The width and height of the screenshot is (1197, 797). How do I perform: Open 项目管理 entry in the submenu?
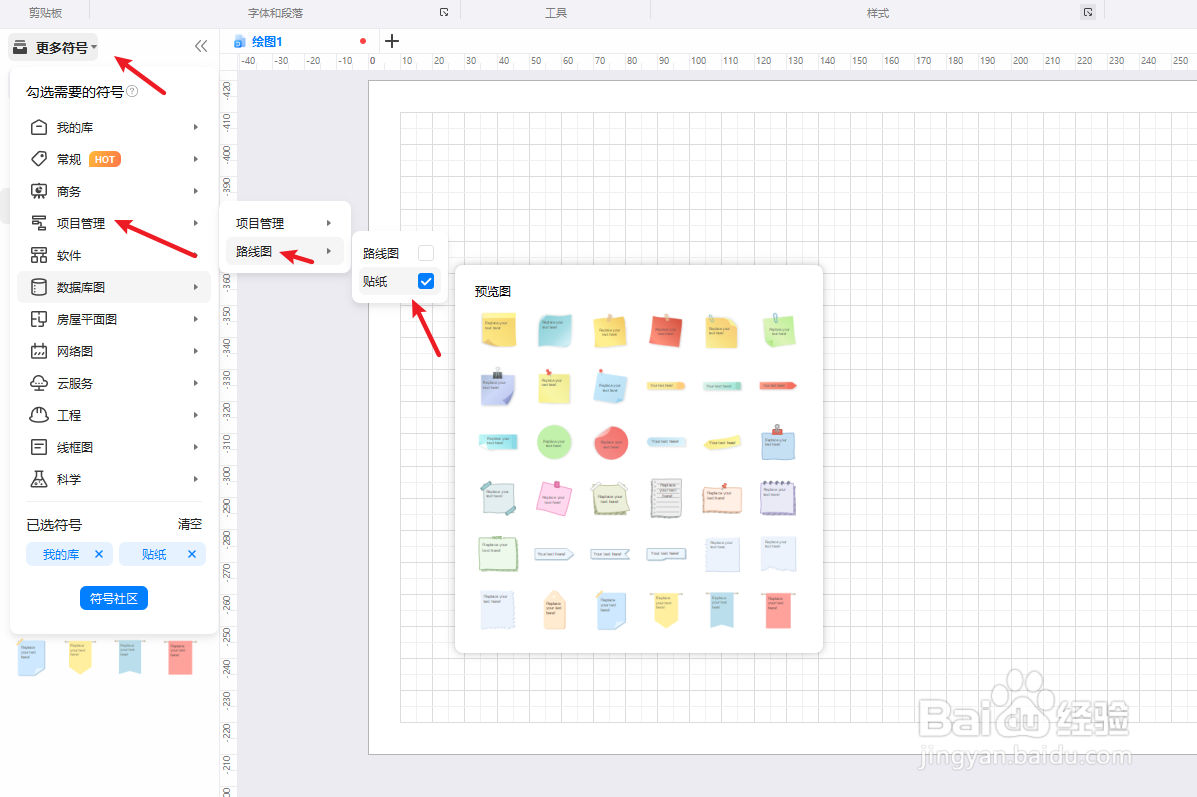click(x=284, y=223)
